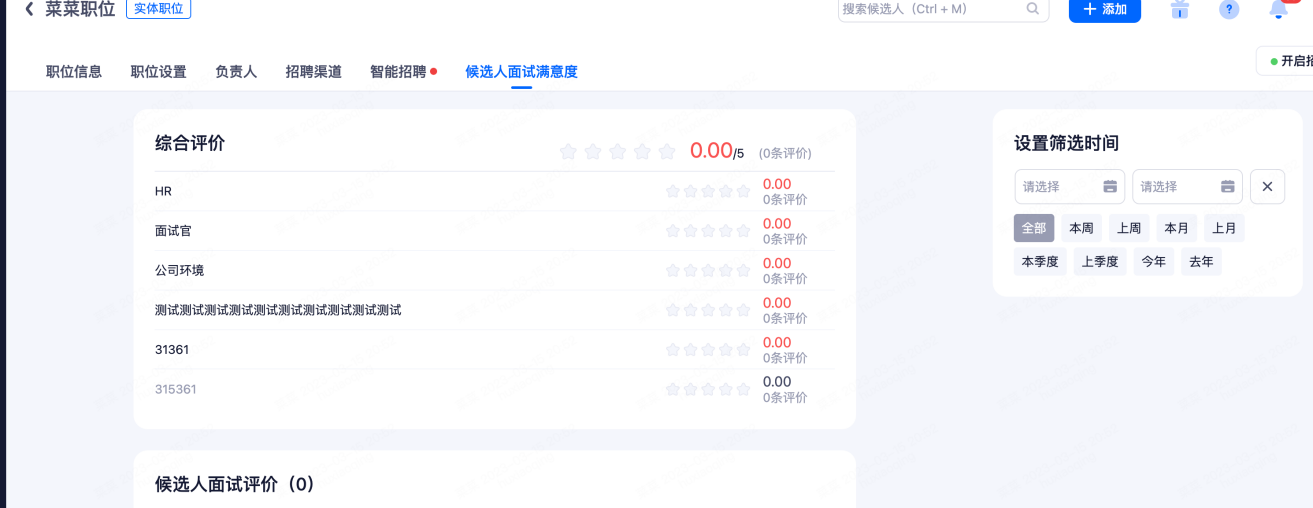Image resolution: width=1313 pixels, height=508 pixels.
Task: Select the 全部 time filter
Action: [x=1033, y=228]
